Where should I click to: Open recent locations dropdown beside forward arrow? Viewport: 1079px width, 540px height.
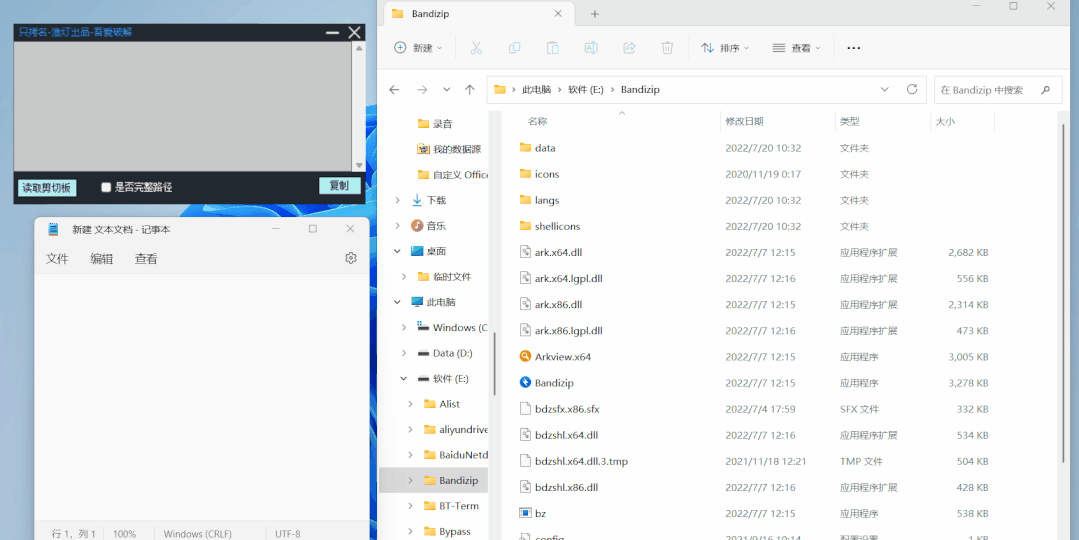pos(447,89)
